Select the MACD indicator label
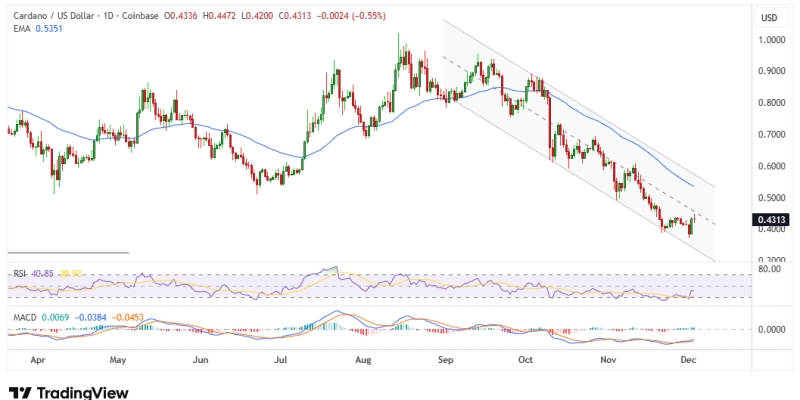The image size is (800, 400). (x=22, y=317)
